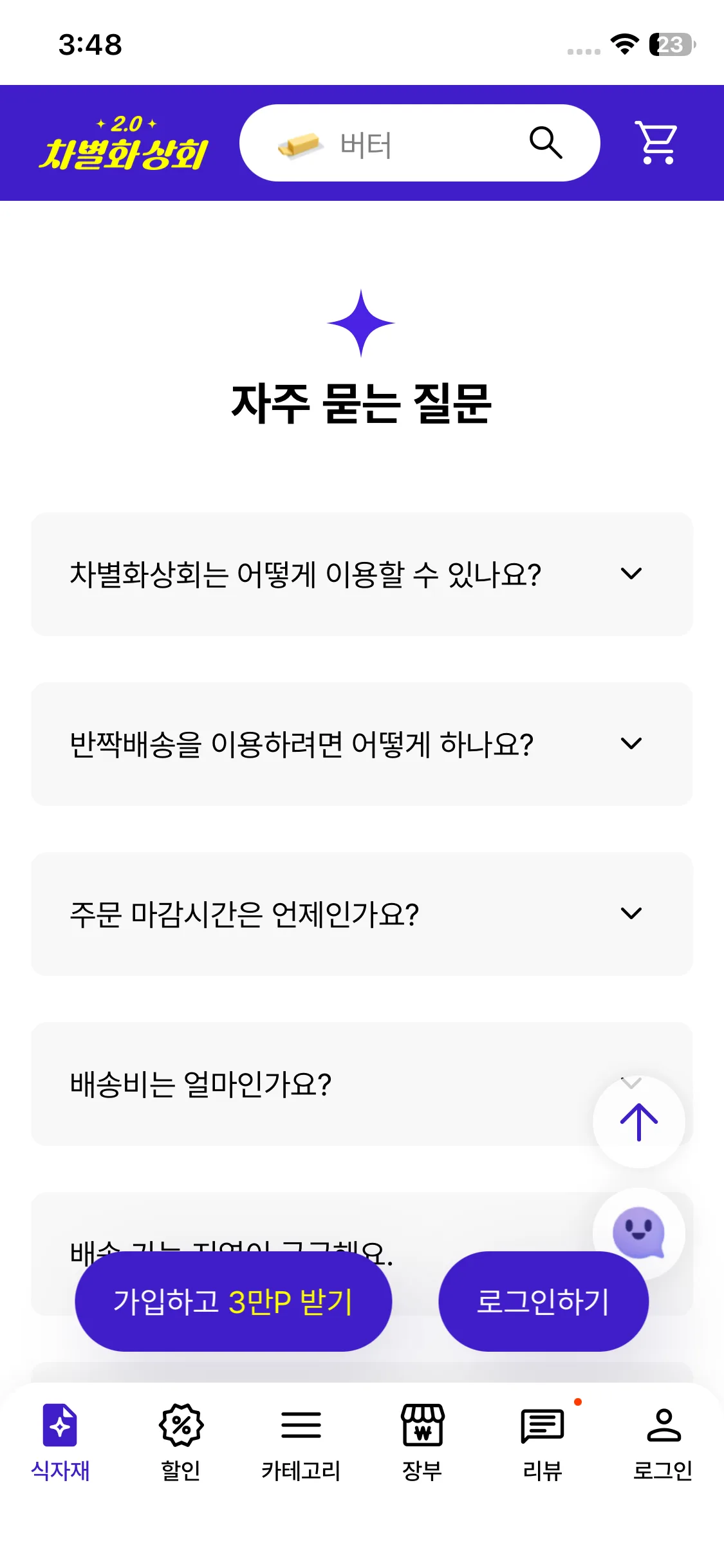Open the shopping cart icon
The width and height of the screenshot is (724, 1568).
click(657, 142)
